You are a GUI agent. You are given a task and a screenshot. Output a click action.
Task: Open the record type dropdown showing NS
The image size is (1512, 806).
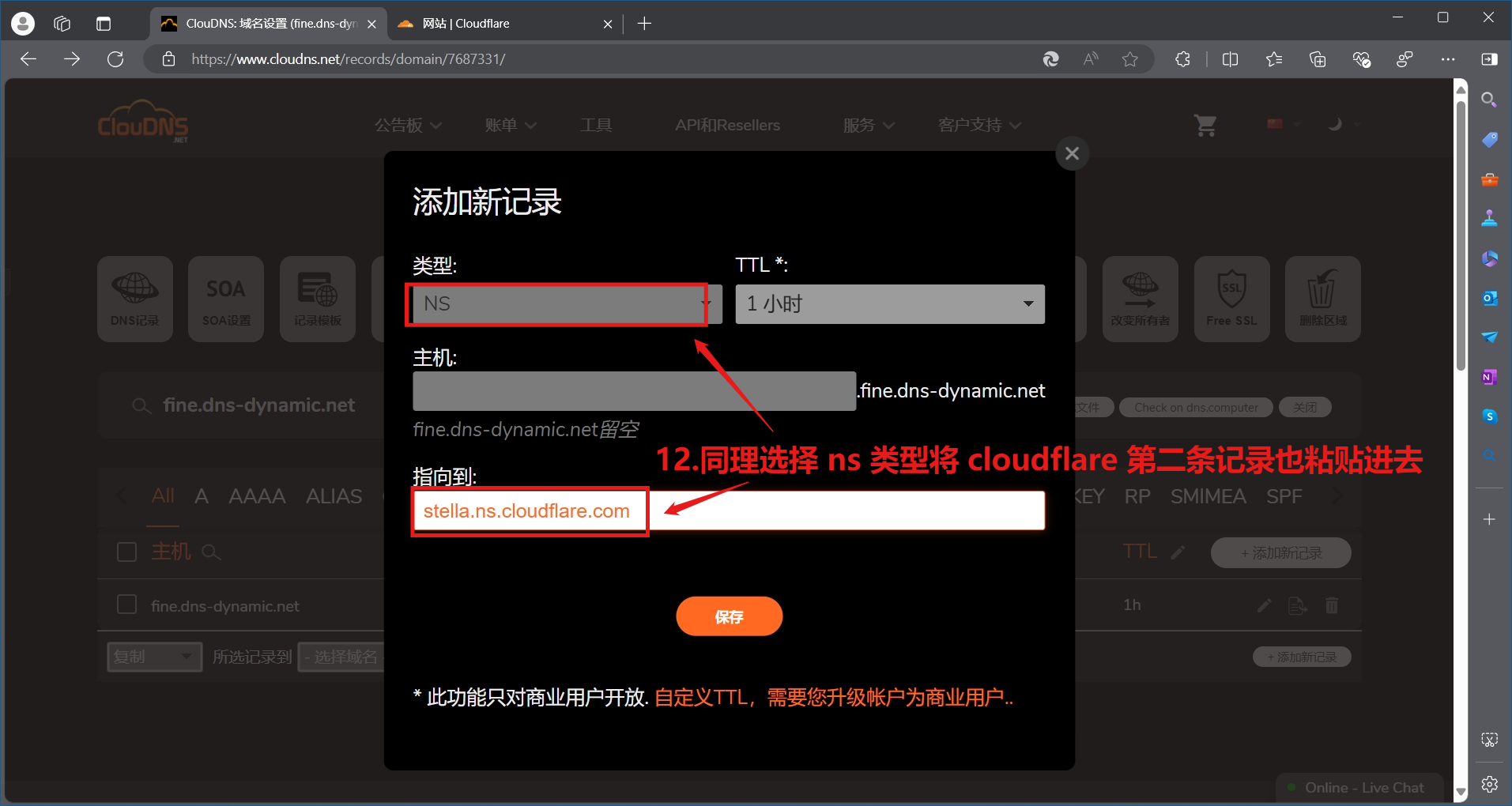tap(567, 304)
